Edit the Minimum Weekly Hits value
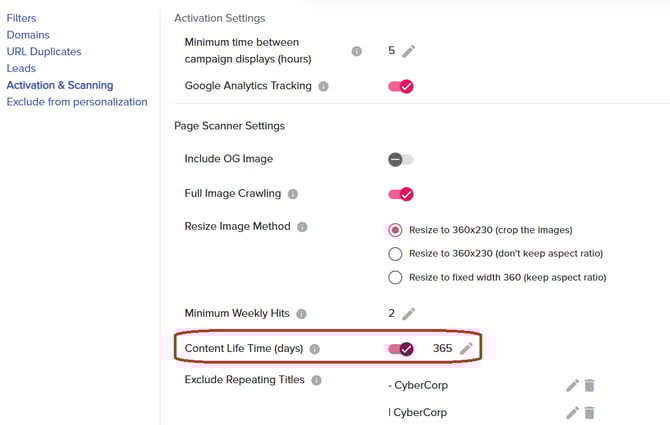 408,314
